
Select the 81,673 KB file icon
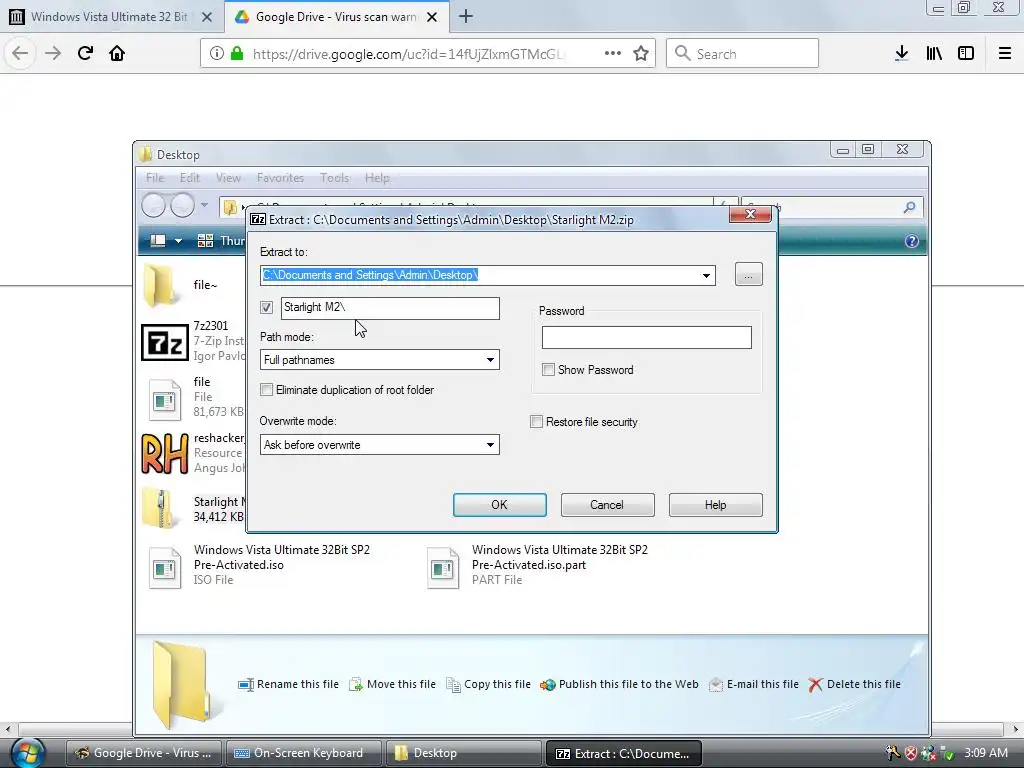click(x=164, y=400)
